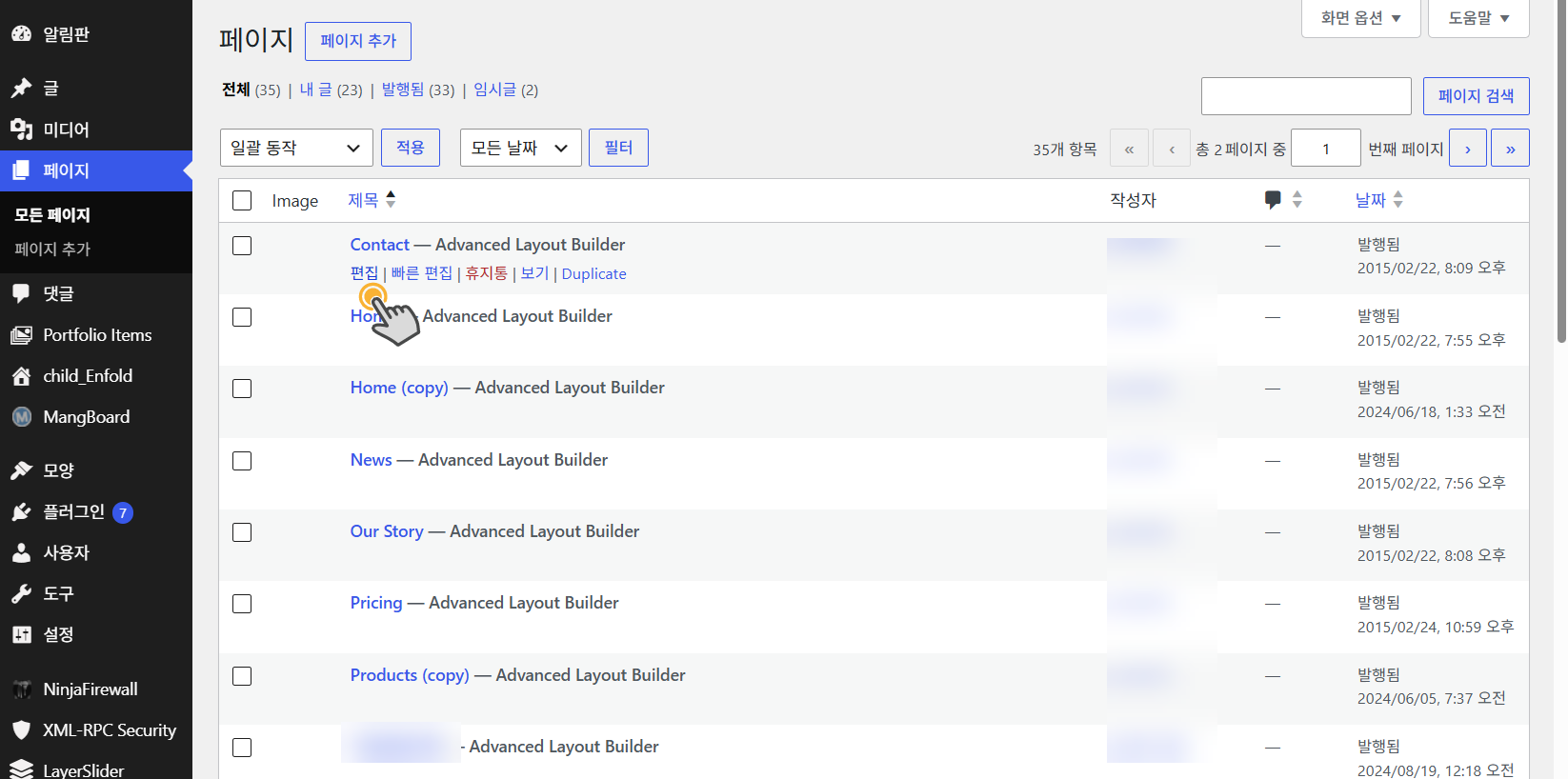Open the News page title link
The height and width of the screenshot is (779, 1568).
pos(372,460)
